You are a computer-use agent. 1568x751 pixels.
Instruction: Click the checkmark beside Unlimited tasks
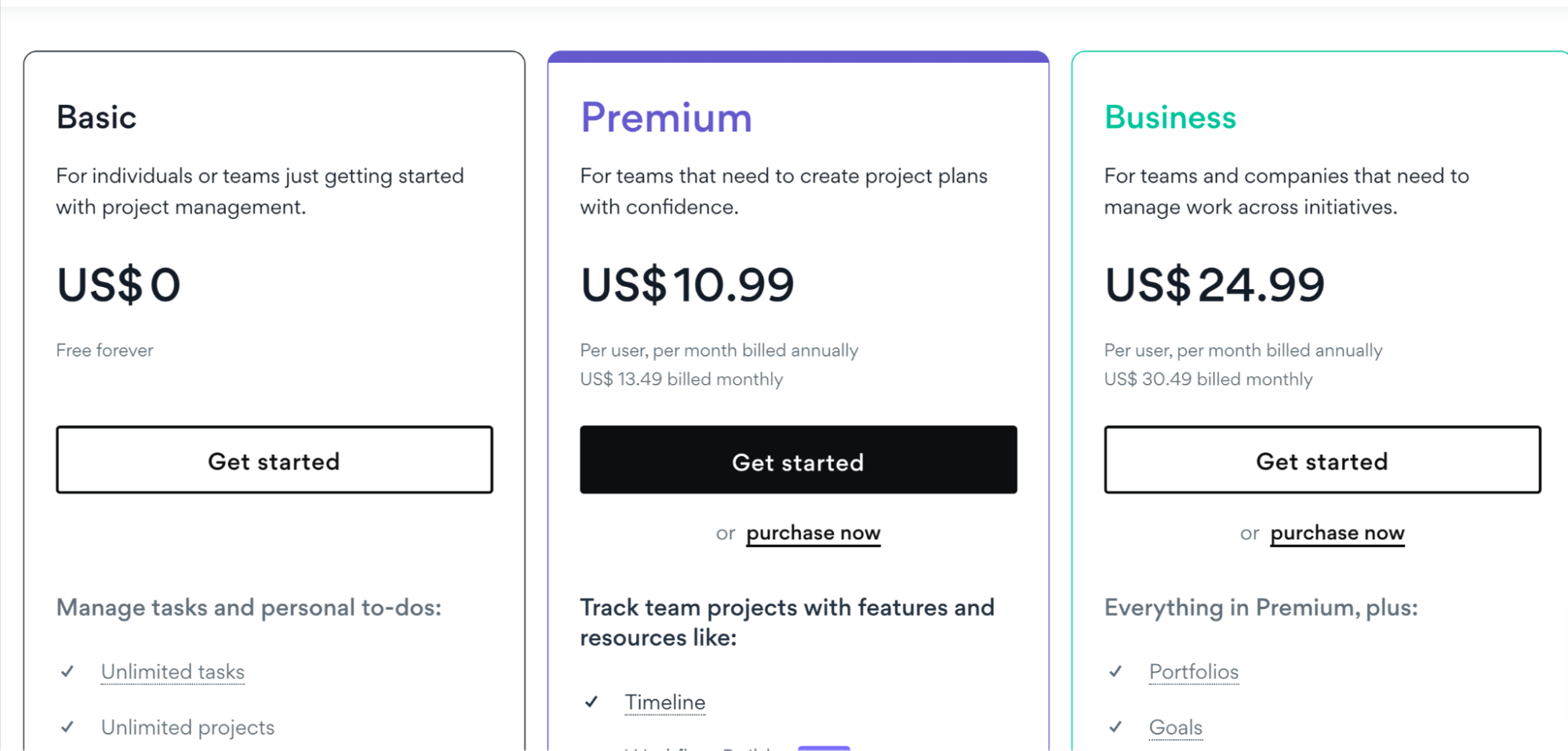(x=67, y=671)
